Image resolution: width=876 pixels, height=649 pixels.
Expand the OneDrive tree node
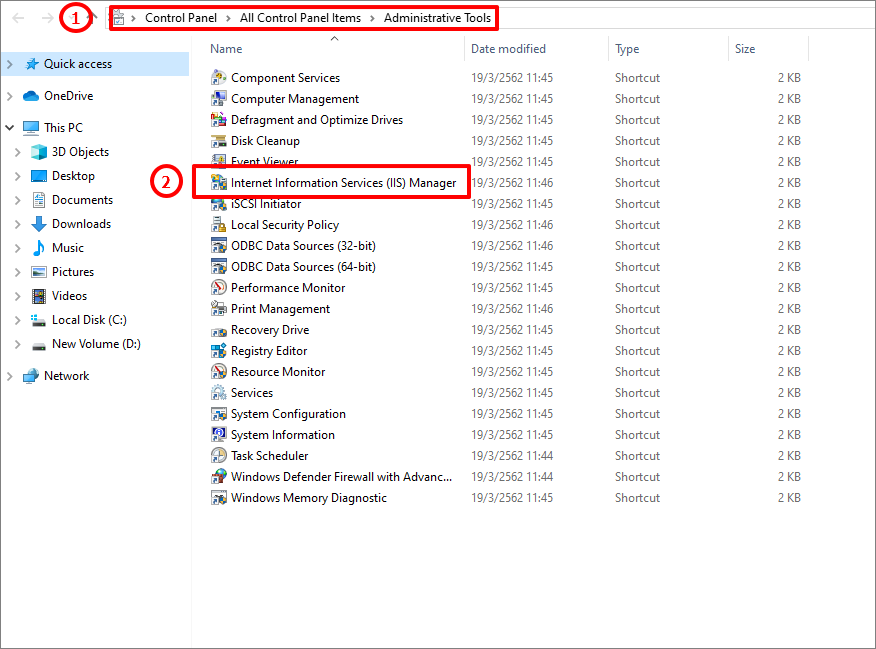tap(9, 96)
